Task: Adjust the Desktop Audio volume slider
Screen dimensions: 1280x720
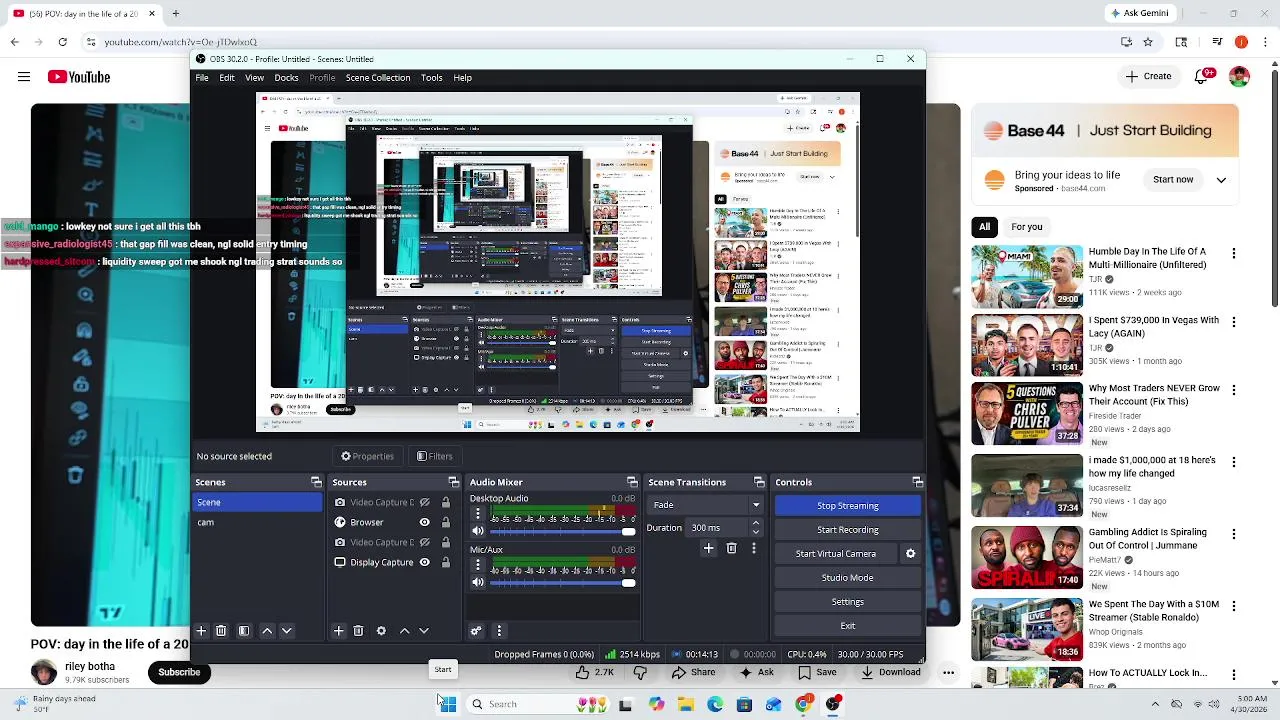Action: [x=563, y=531]
